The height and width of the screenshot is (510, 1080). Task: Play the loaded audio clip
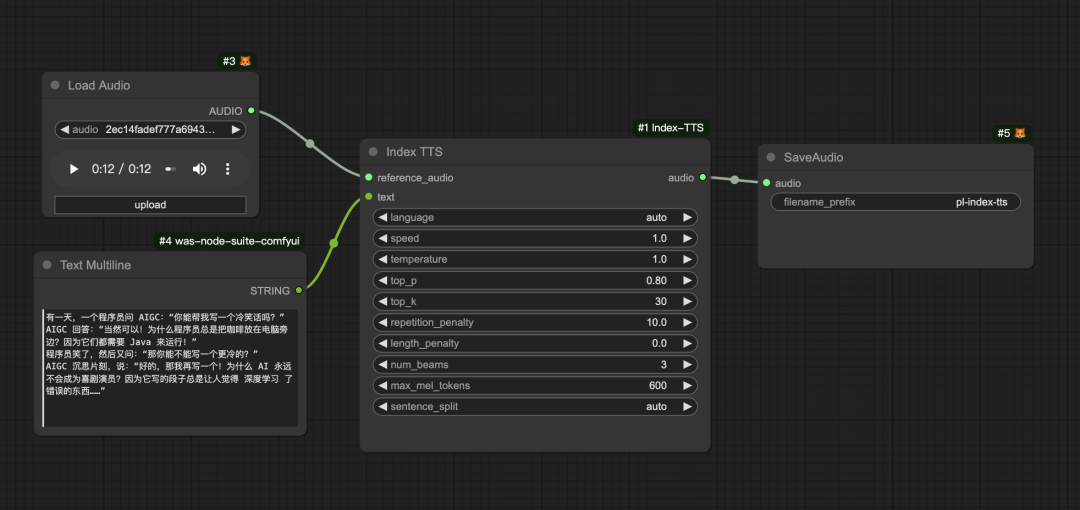(x=73, y=169)
